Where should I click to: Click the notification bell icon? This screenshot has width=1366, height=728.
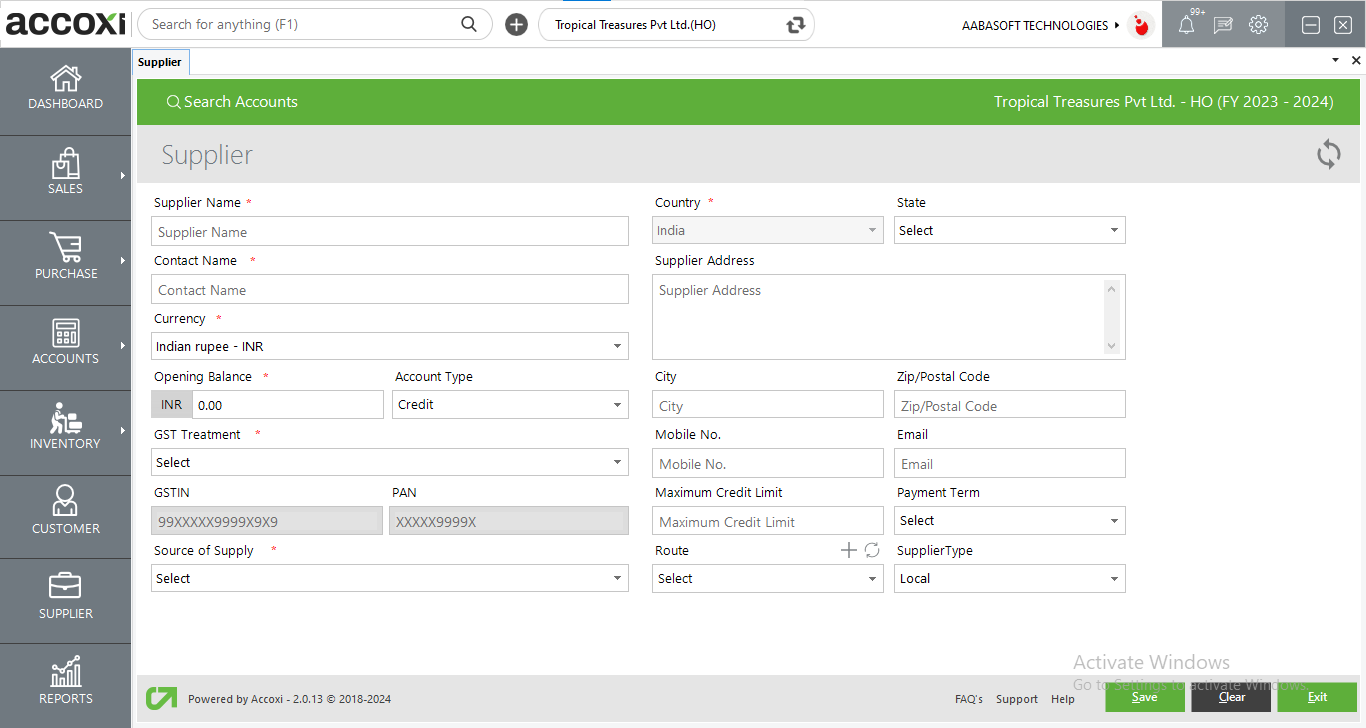[x=1186, y=26]
